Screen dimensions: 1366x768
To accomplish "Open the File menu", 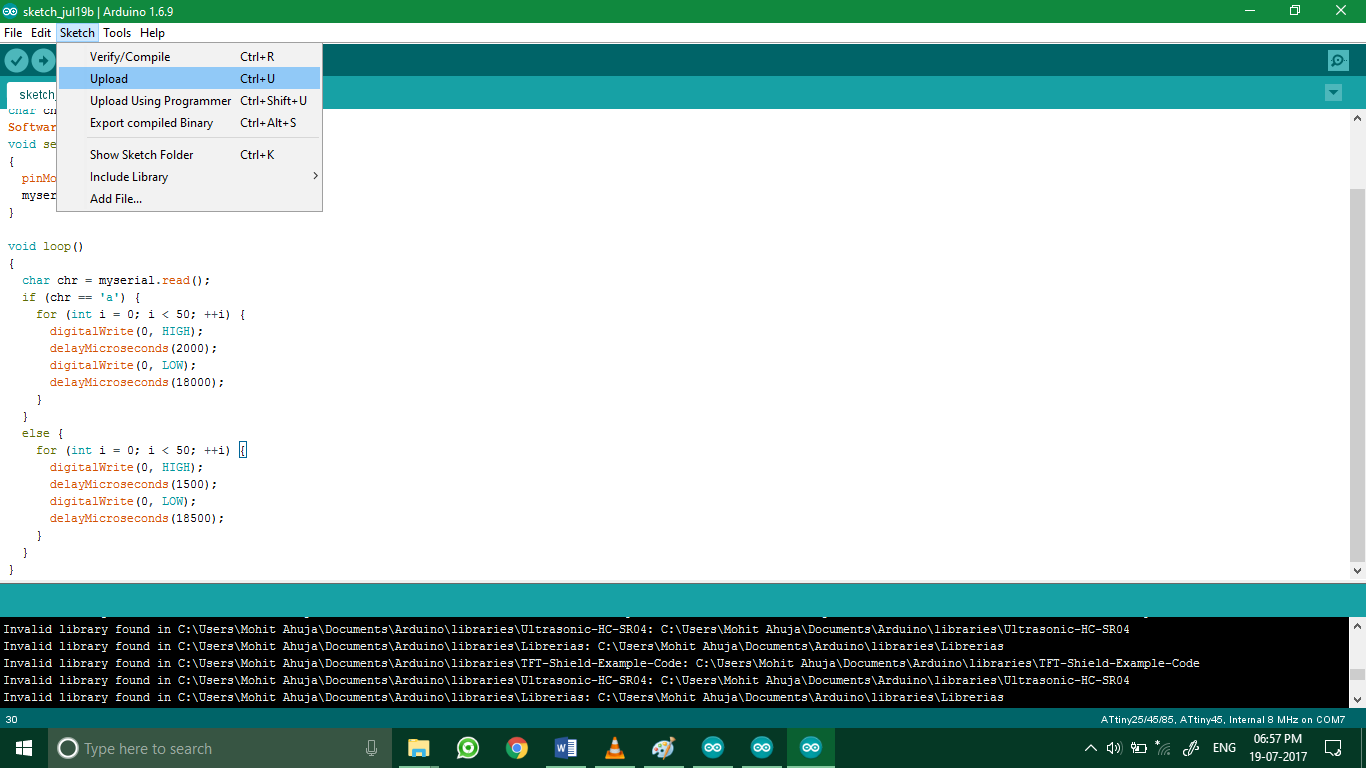I will (x=13, y=33).
